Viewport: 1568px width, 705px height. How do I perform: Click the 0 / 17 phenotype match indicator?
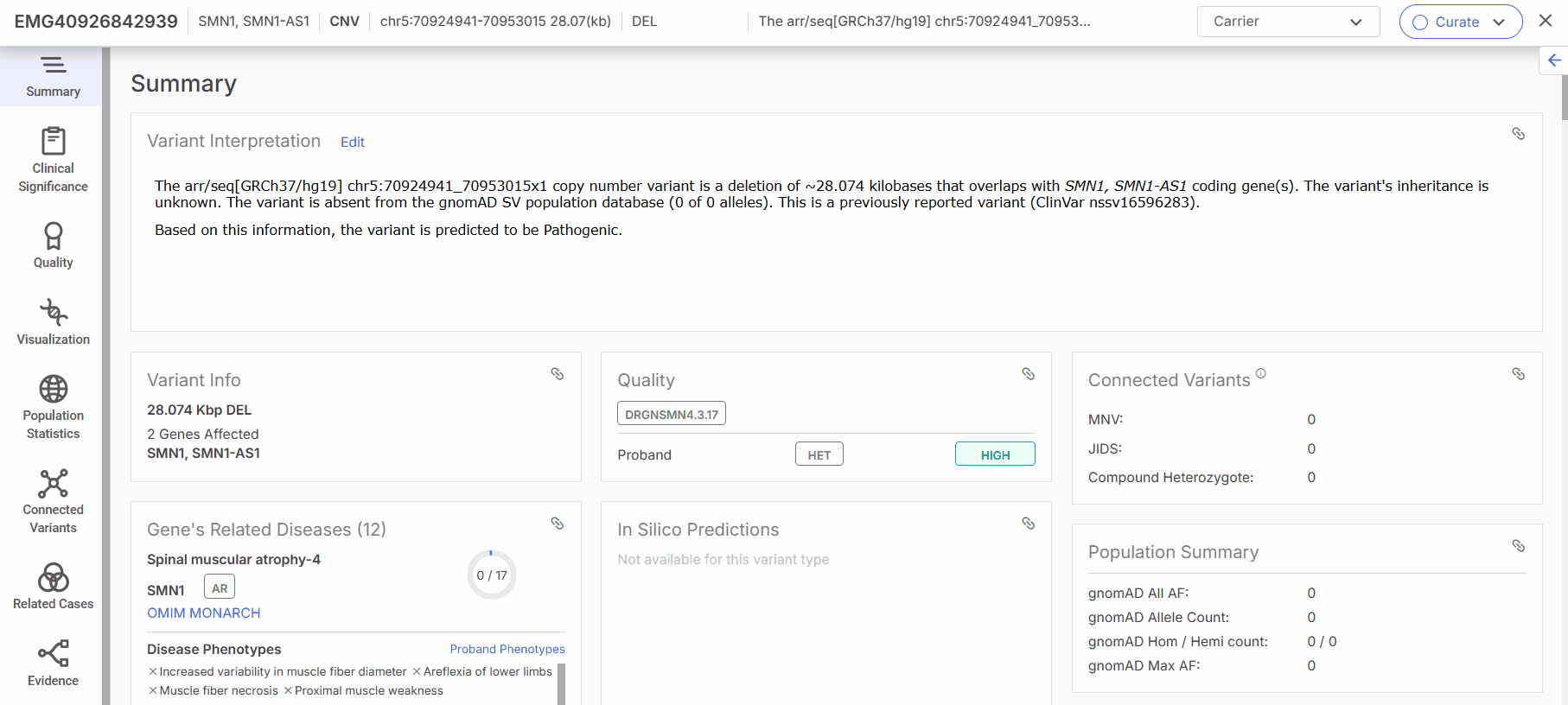(x=492, y=575)
